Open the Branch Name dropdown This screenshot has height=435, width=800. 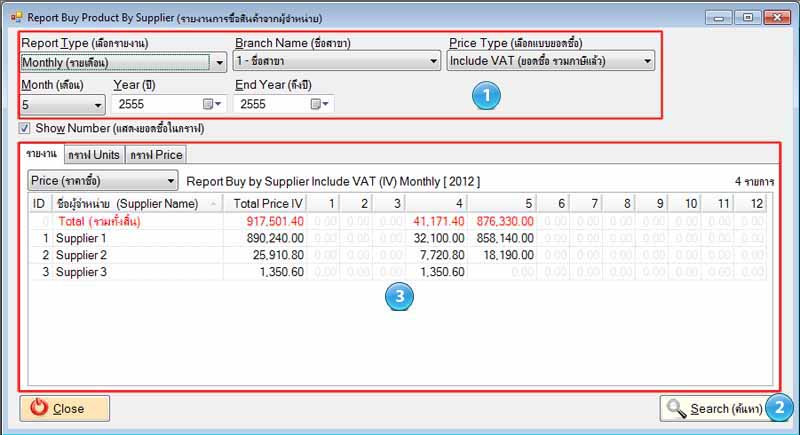click(433, 62)
